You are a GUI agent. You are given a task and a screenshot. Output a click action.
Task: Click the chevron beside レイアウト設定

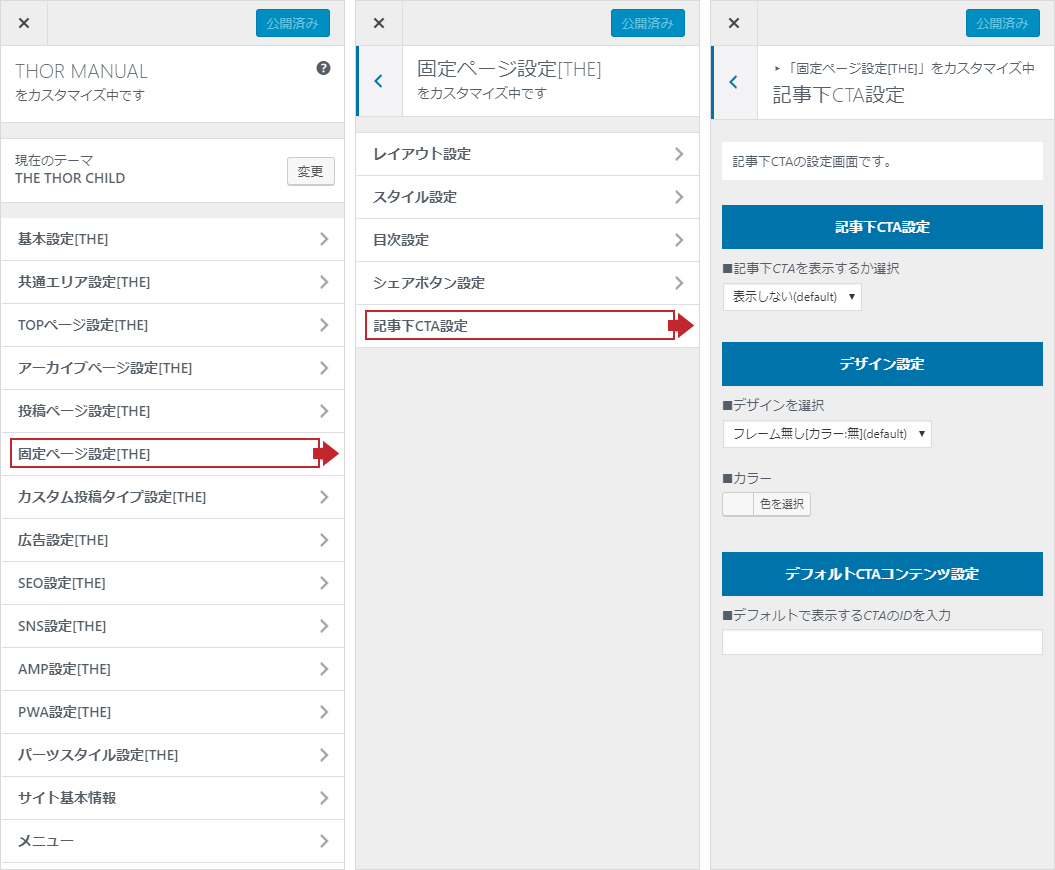point(679,154)
